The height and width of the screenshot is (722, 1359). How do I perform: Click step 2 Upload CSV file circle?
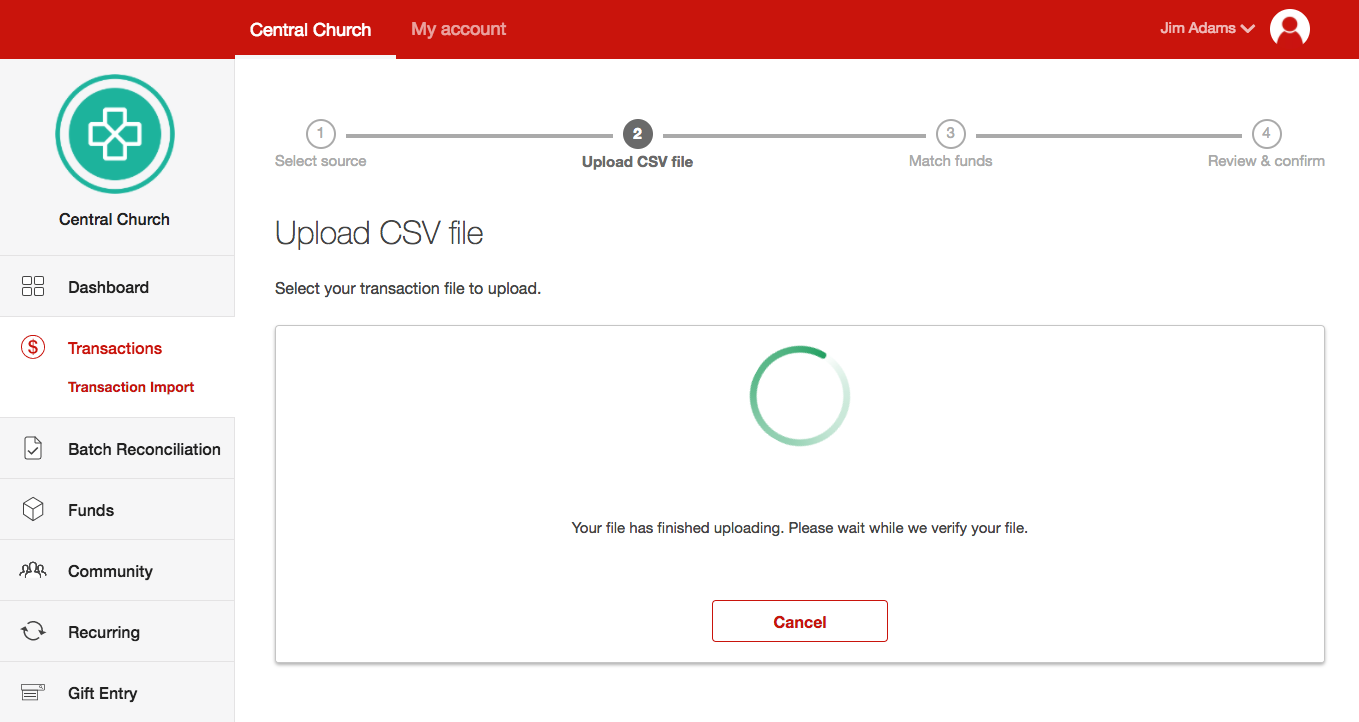(637, 134)
